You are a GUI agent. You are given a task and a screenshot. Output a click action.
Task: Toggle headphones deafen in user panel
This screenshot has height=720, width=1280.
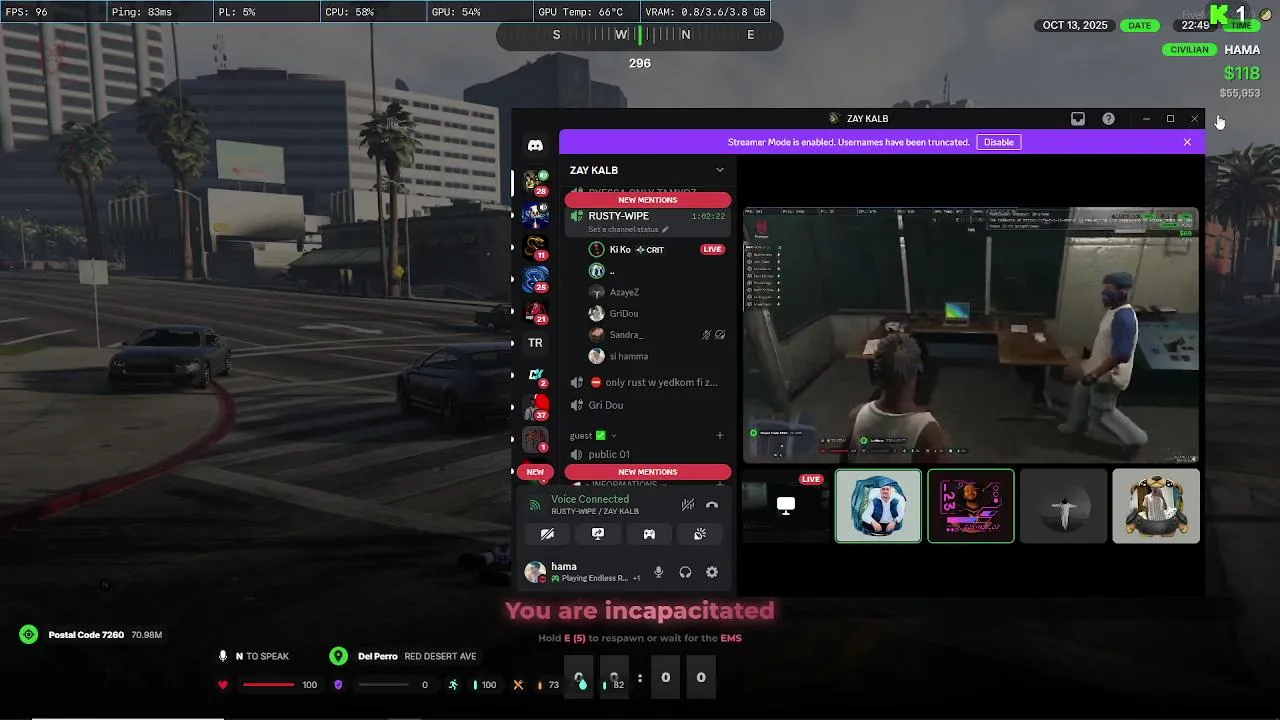(x=685, y=572)
